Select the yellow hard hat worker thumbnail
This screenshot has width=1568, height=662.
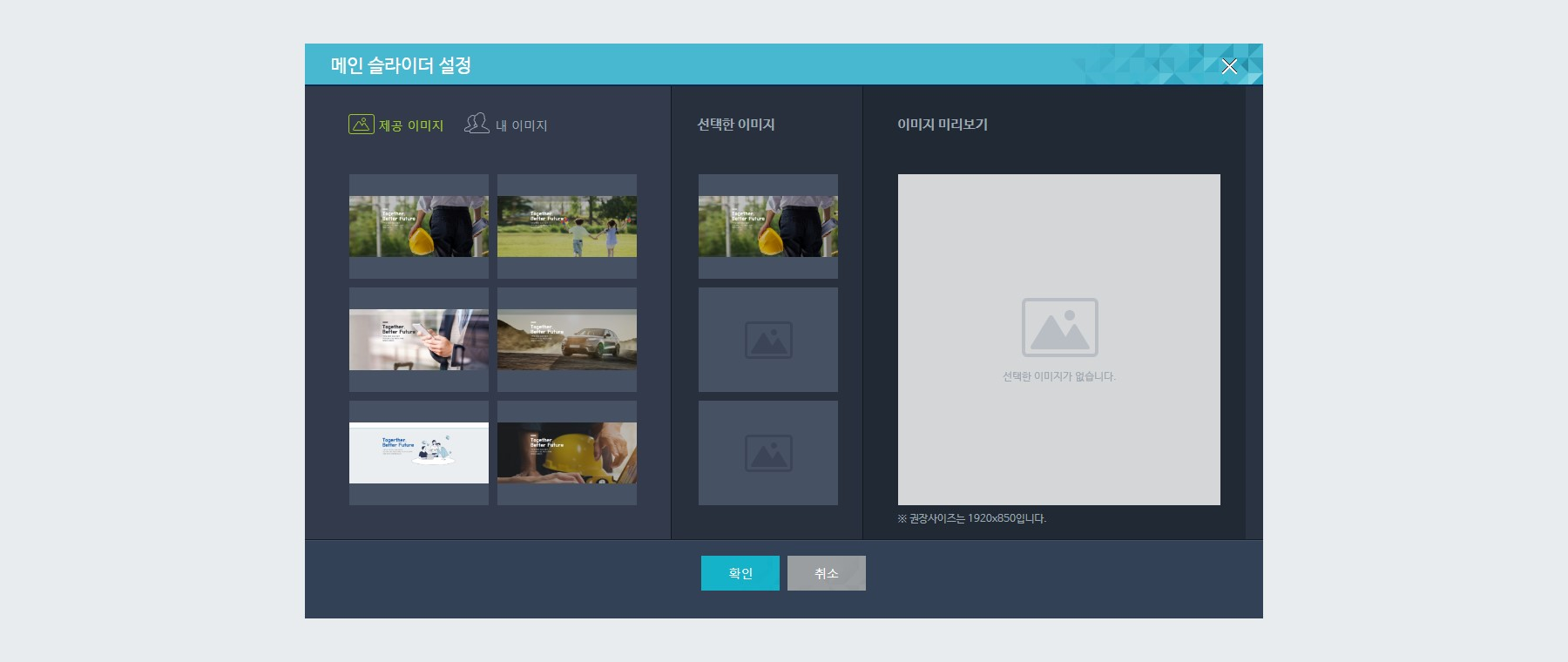(x=419, y=226)
